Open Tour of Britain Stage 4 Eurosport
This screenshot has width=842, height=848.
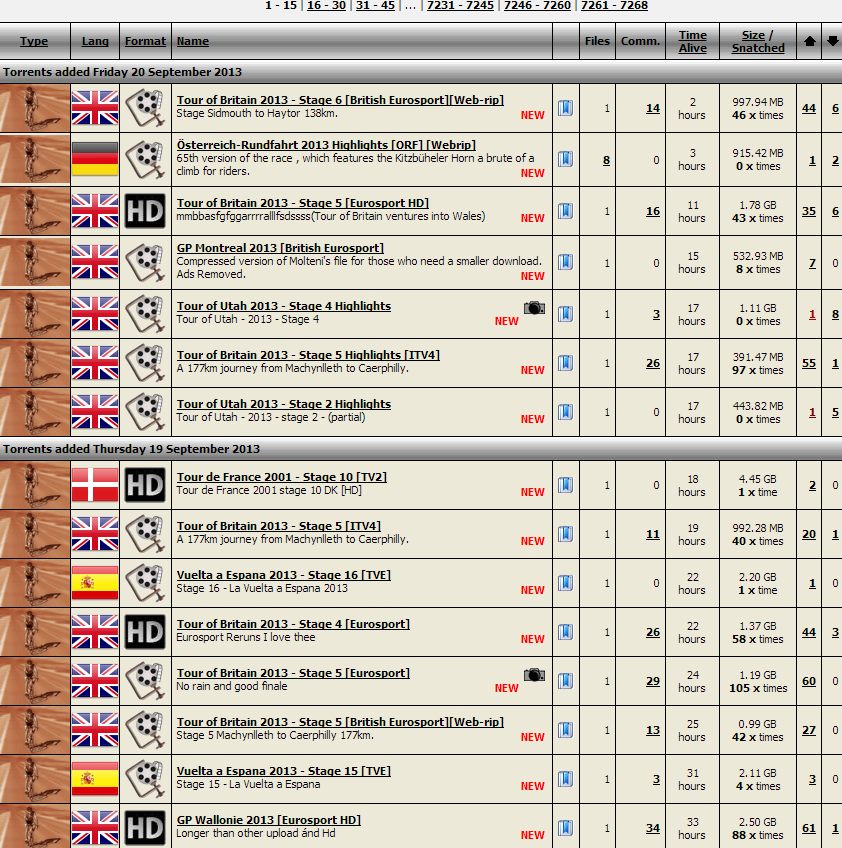click(293, 624)
